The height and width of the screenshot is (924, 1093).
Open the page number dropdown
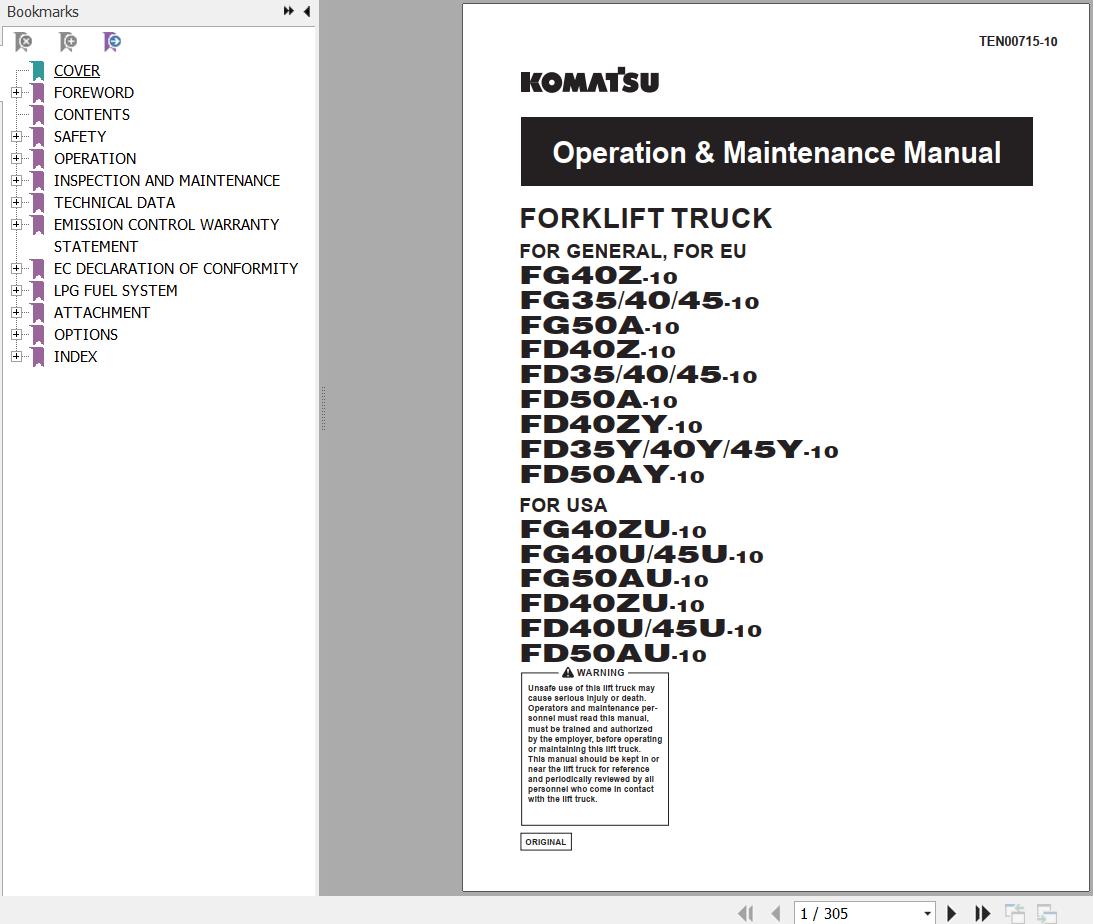coord(927,914)
